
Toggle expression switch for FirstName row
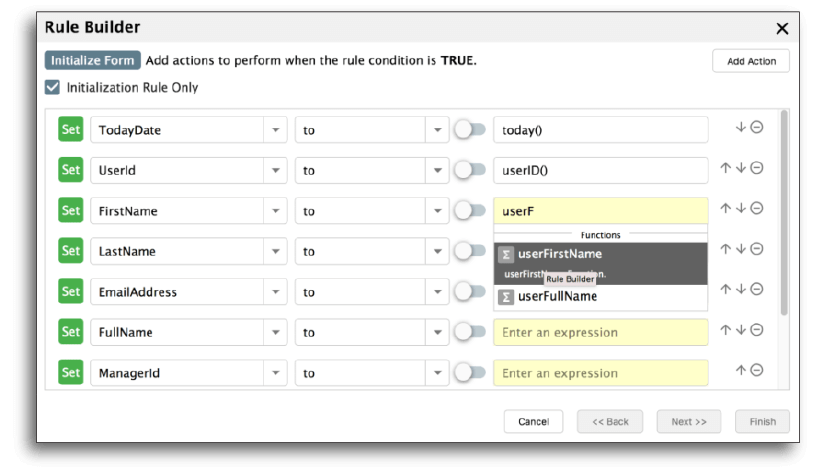(x=470, y=210)
